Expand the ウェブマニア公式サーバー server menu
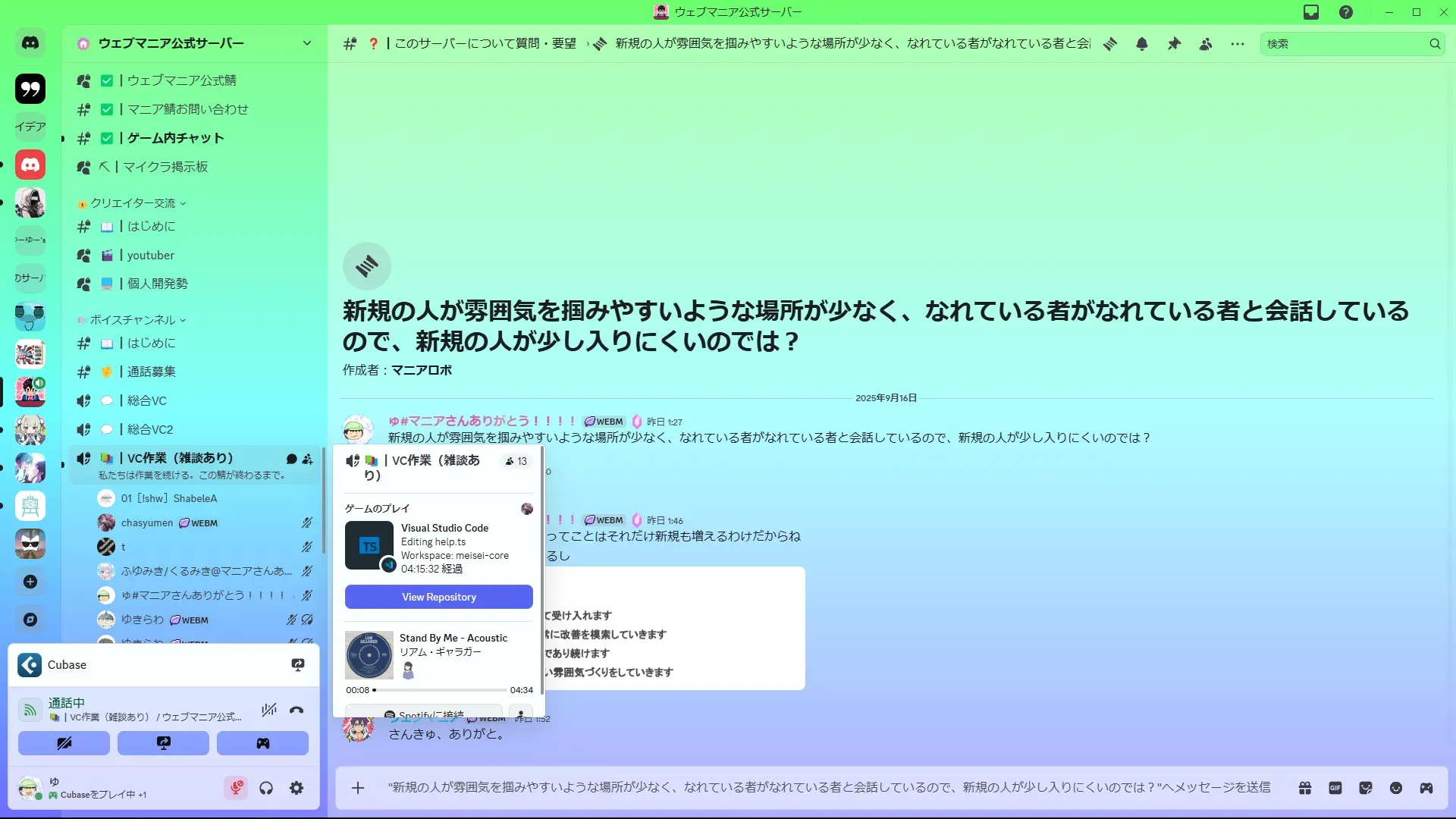Screen dimensions: 1456x819 click(306, 43)
